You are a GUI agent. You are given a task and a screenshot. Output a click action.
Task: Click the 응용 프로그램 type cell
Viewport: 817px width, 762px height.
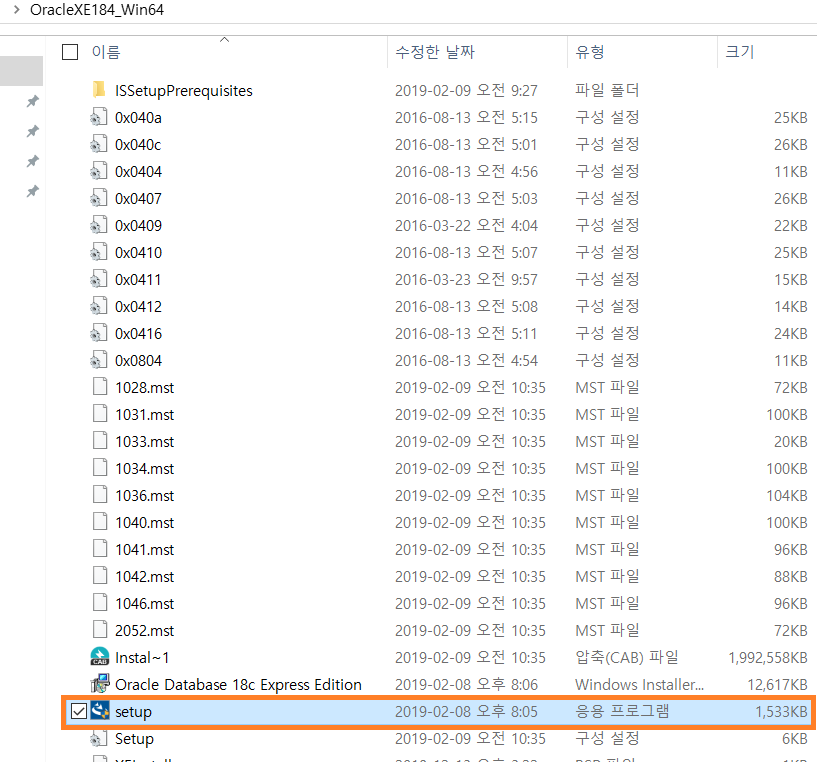(622, 711)
